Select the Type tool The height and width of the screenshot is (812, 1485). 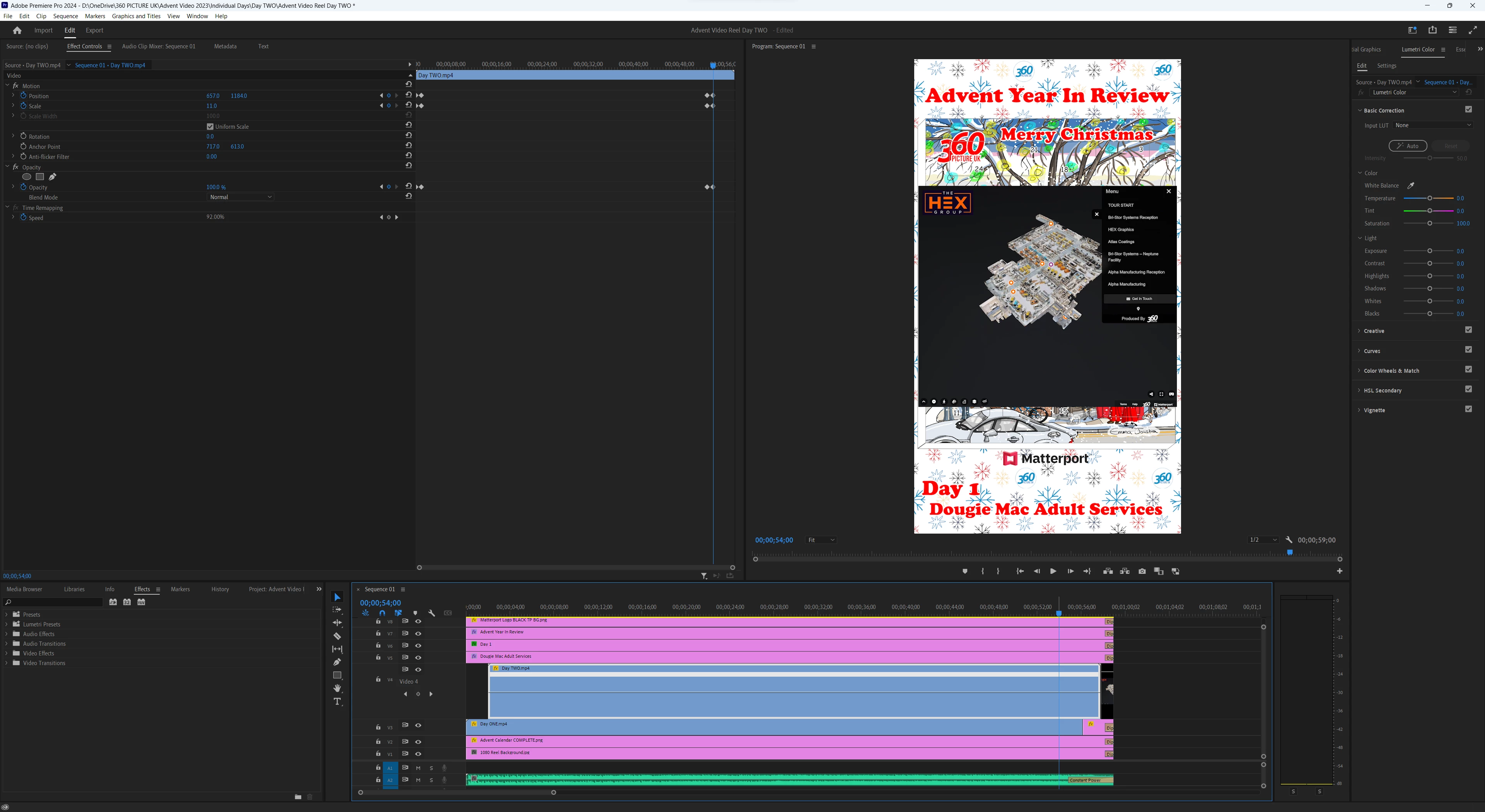point(337,701)
